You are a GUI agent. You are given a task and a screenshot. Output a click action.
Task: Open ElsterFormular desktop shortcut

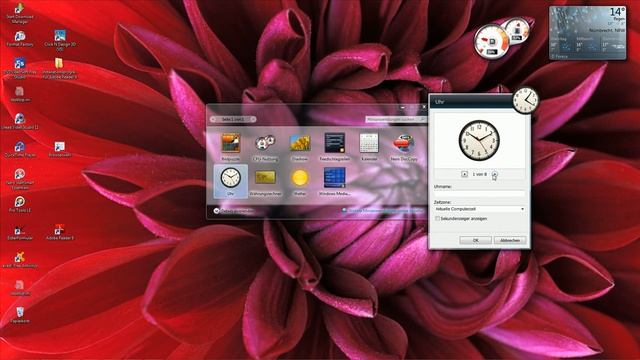coord(20,232)
